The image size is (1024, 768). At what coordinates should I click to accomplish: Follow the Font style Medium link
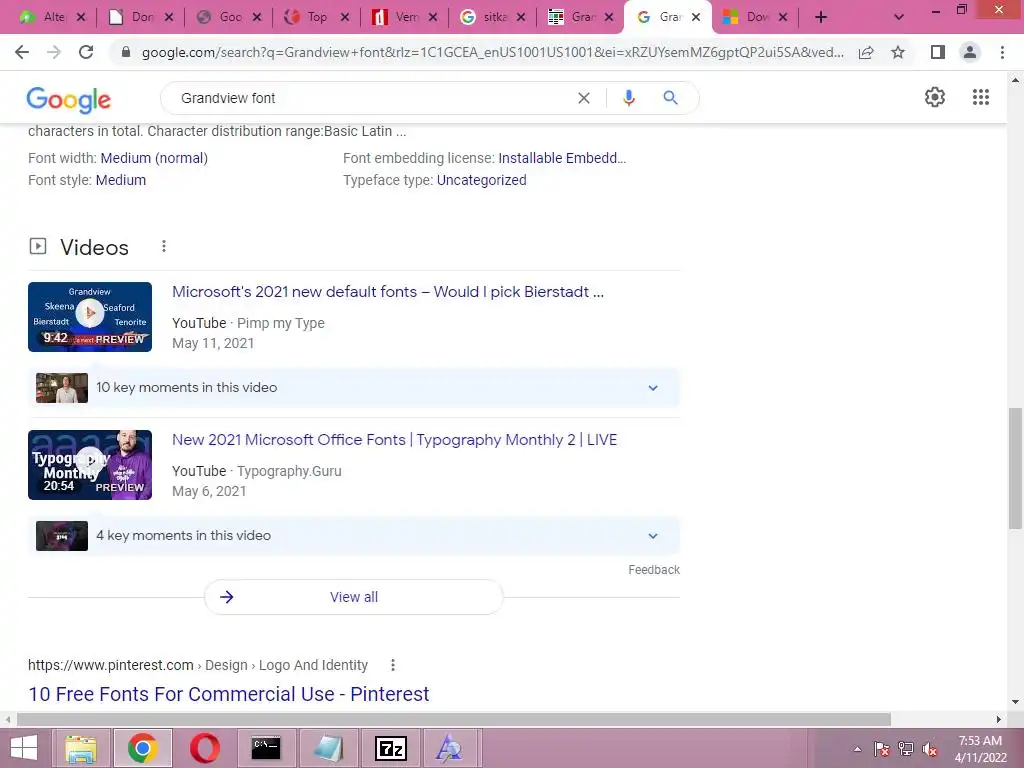point(121,180)
